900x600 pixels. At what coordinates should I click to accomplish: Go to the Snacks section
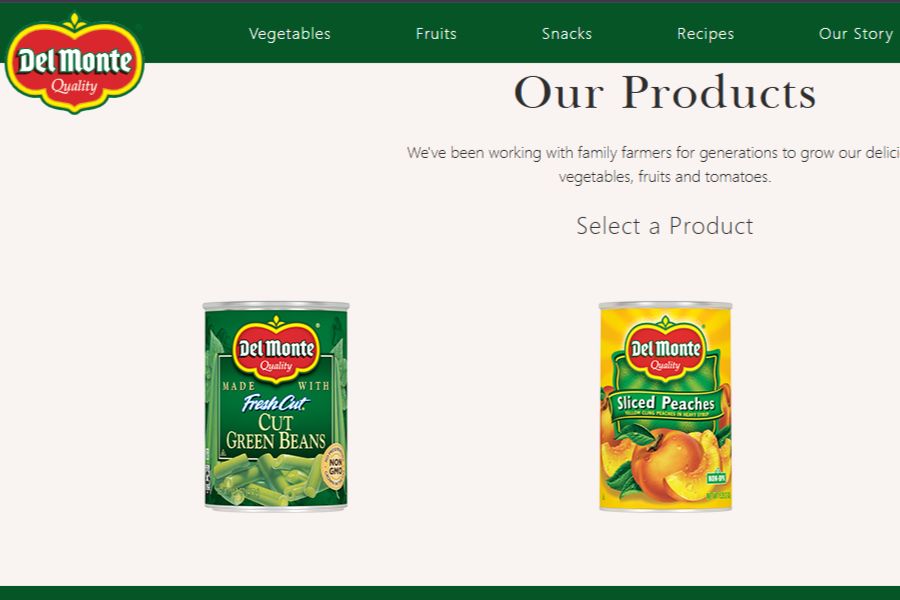click(567, 34)
